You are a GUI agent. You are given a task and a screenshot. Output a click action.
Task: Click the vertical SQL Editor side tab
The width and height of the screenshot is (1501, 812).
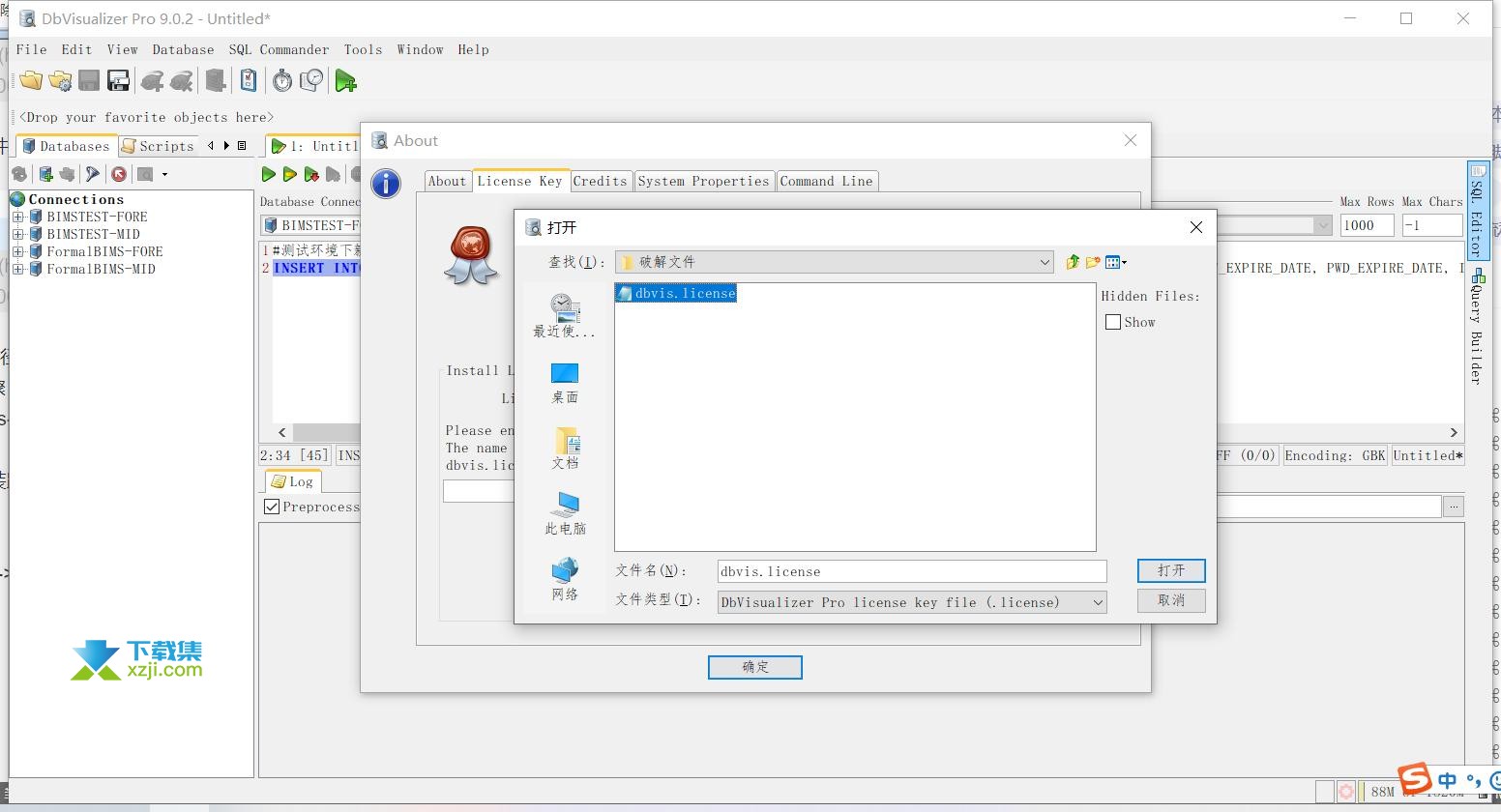(1477, 212)
